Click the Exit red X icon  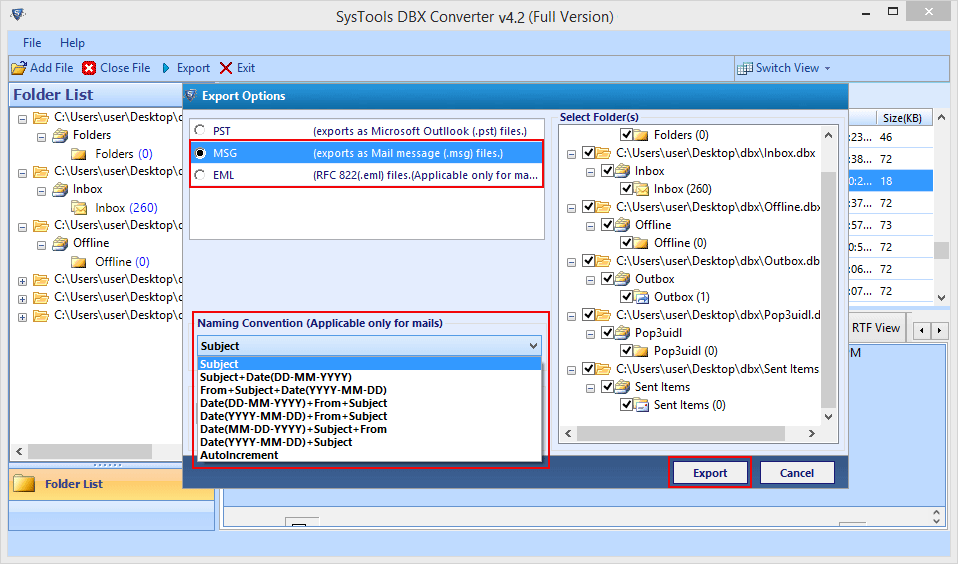point(226,68)
